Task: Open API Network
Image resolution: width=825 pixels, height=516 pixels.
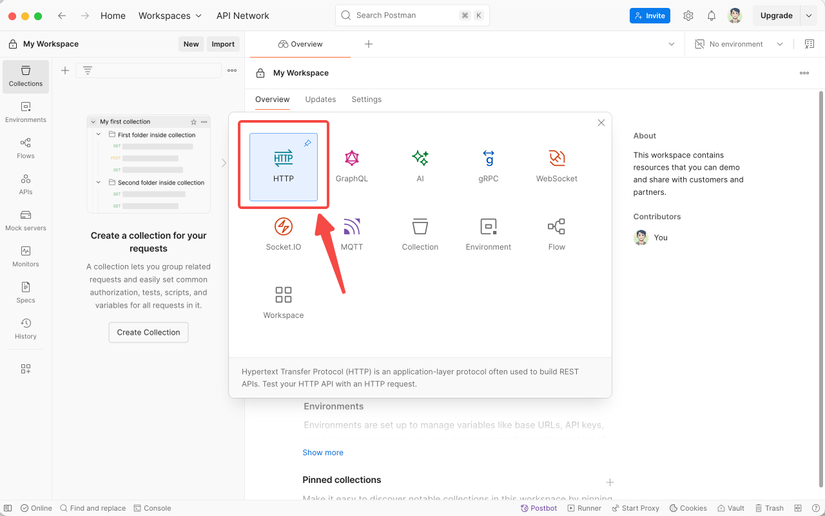Action: (x=243, y=16)
